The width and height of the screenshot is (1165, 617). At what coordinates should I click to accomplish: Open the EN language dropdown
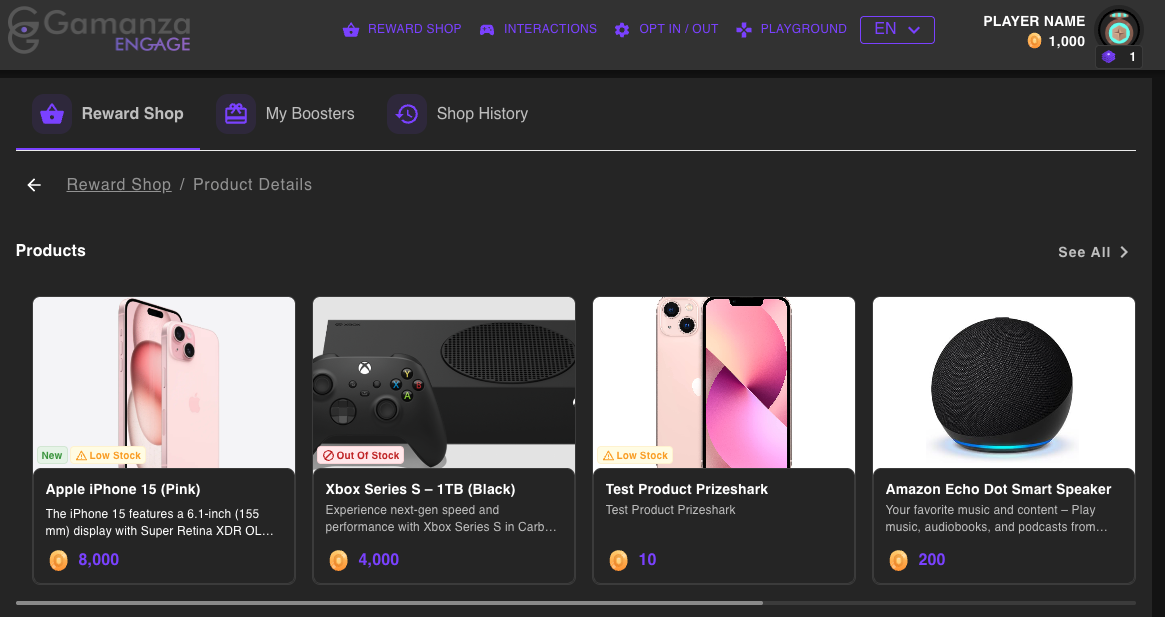(897, 30)
